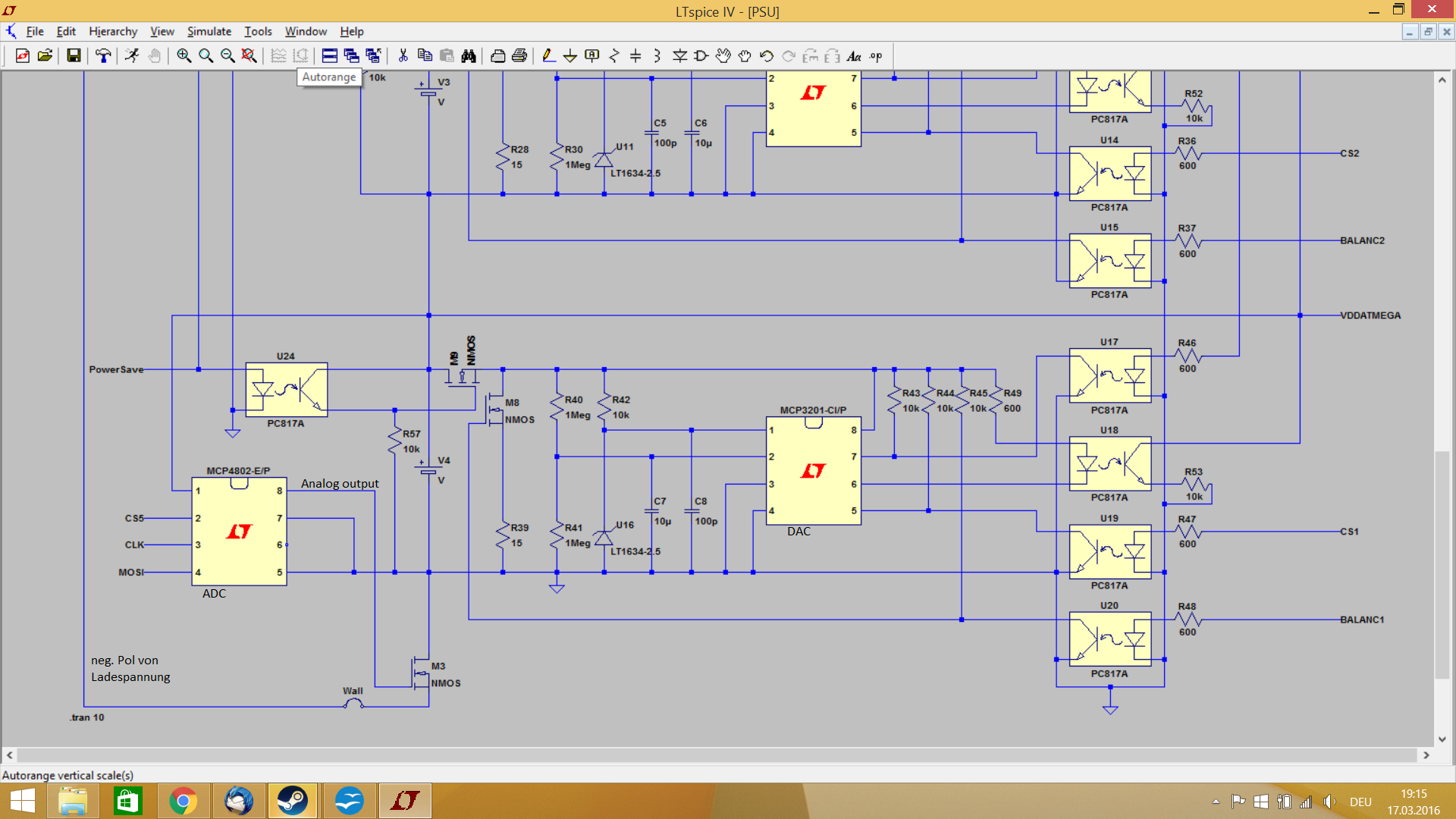Tile windows horizontally from the toolbar
The image size is (1456, 819).
point(329,55)
